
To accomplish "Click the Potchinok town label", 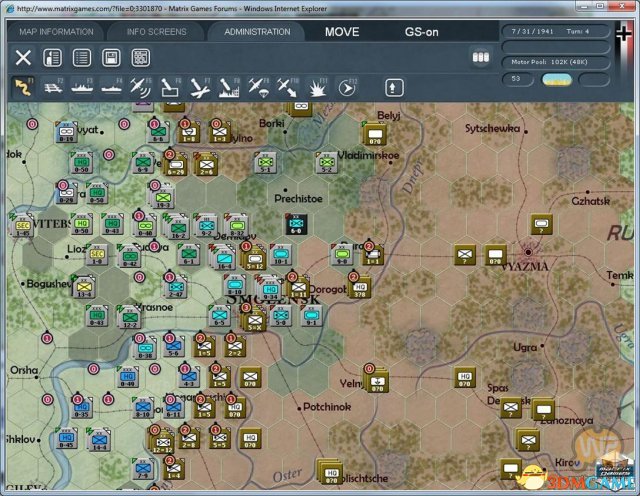I will point(327,407).
